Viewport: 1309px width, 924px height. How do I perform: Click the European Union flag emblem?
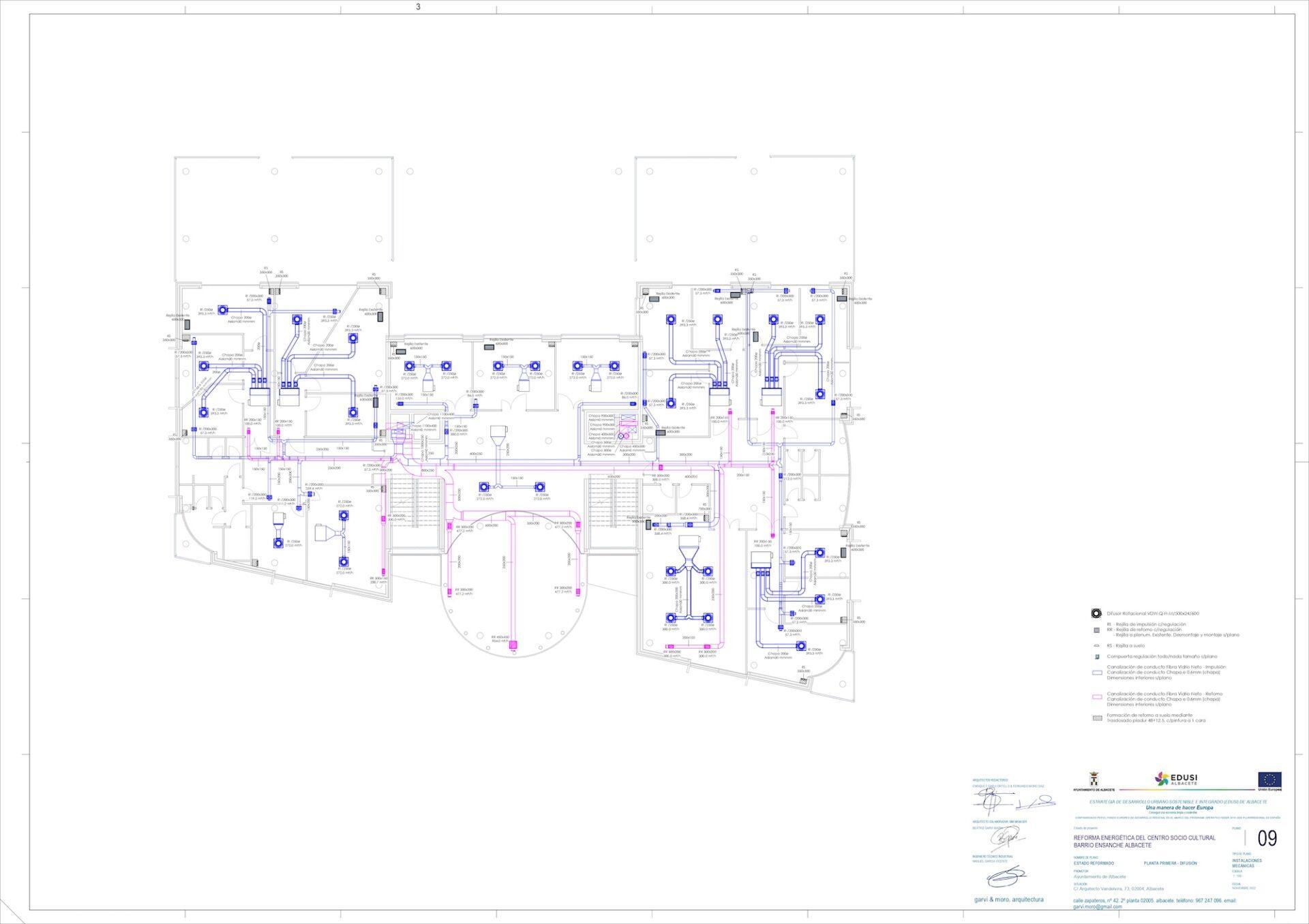[1269, 780]
